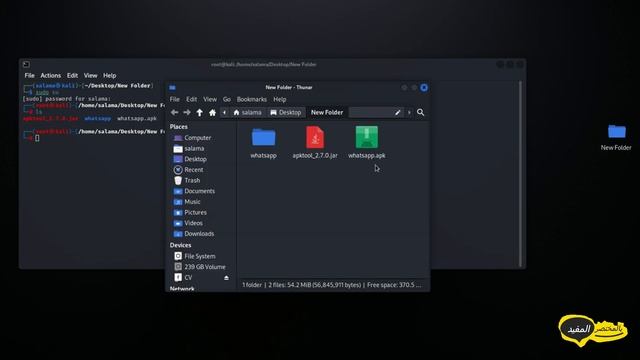The width and height of the screenshot is (640, 360).
Task: Toggle path edit mode with pencil icon
Action: tap(397, 113)
